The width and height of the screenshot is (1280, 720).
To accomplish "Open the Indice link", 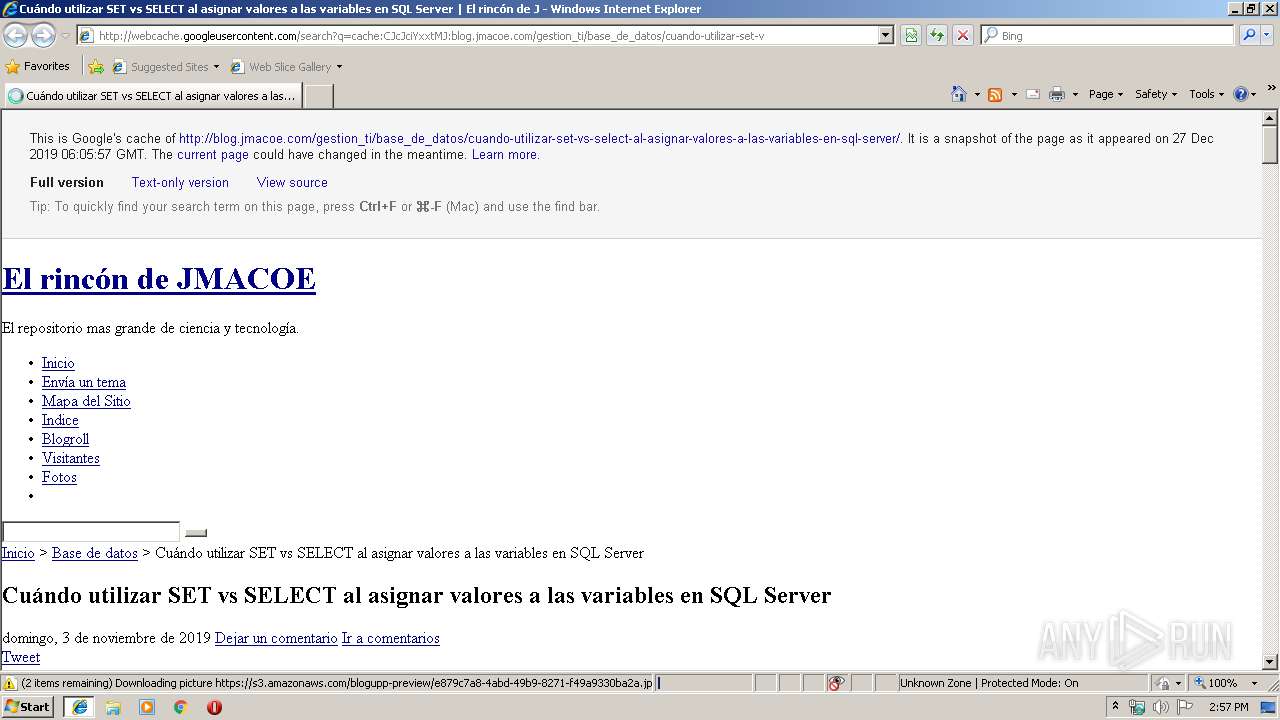I will 60,420.
